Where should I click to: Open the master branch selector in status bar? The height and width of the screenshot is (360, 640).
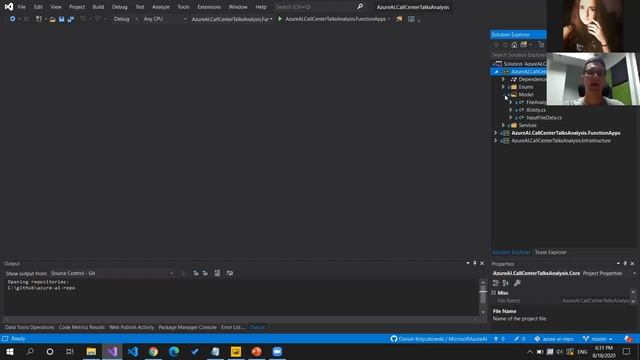[598, 339]
